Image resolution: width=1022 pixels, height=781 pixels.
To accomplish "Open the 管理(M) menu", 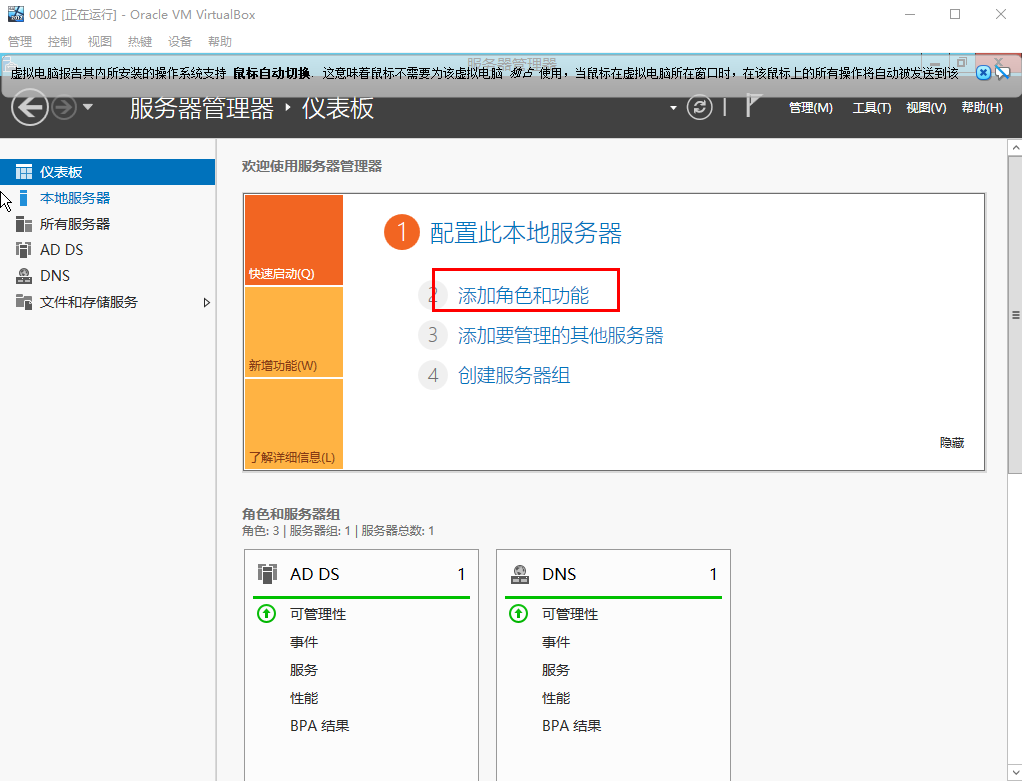I will pyautogui.click(x=810, y=107).
